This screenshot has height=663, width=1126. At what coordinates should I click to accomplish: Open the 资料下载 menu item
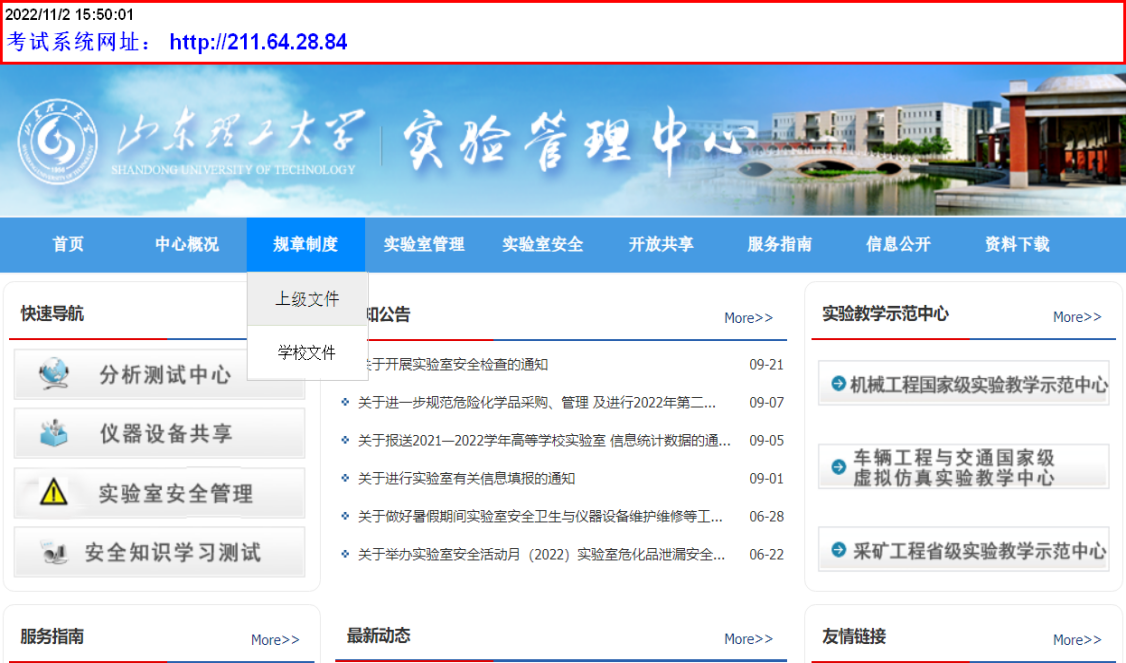tap(1017, 244)
